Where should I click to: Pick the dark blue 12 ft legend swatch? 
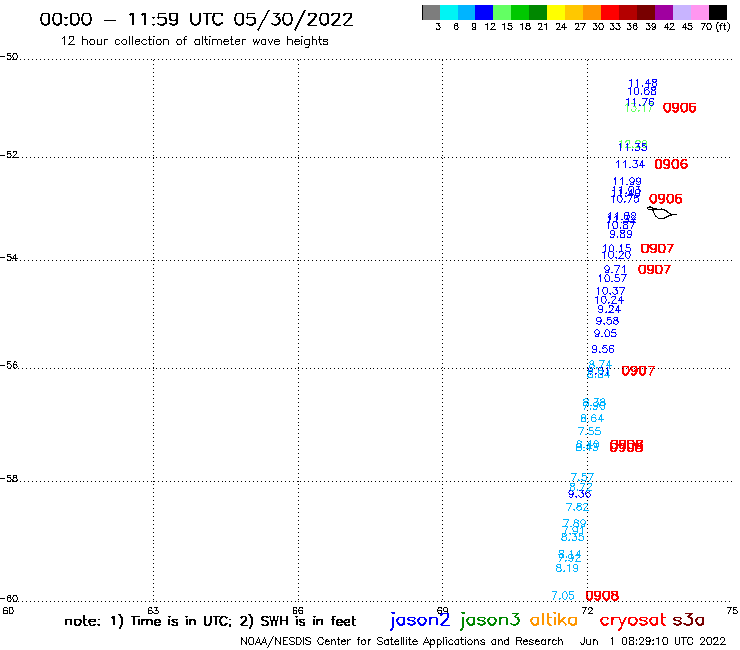tap(484, 12)
